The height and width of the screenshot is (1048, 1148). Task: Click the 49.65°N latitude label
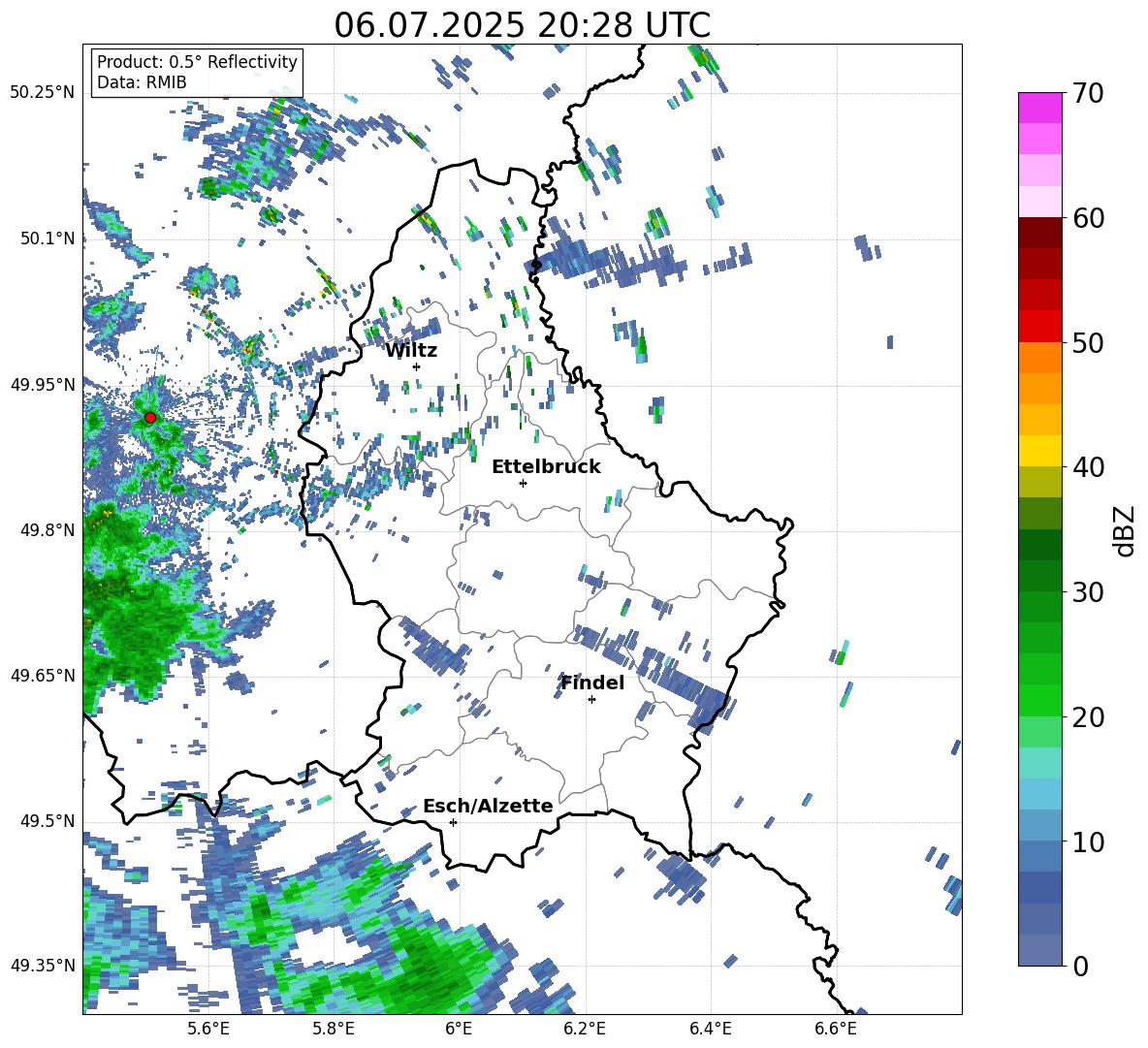pyautogui.click(x=42, y=675)
